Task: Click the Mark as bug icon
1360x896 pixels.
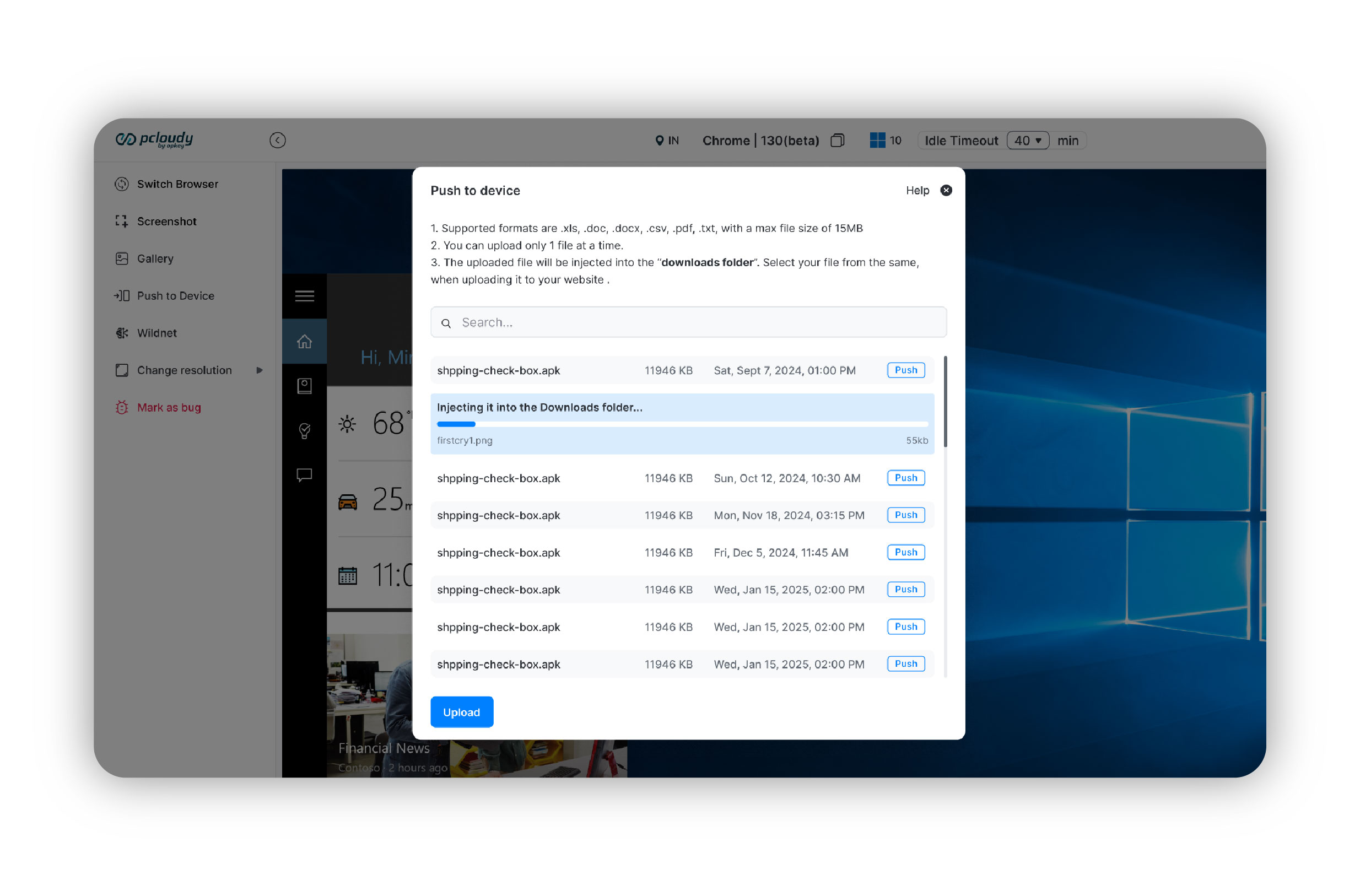Action: click(x=122, y=407)
